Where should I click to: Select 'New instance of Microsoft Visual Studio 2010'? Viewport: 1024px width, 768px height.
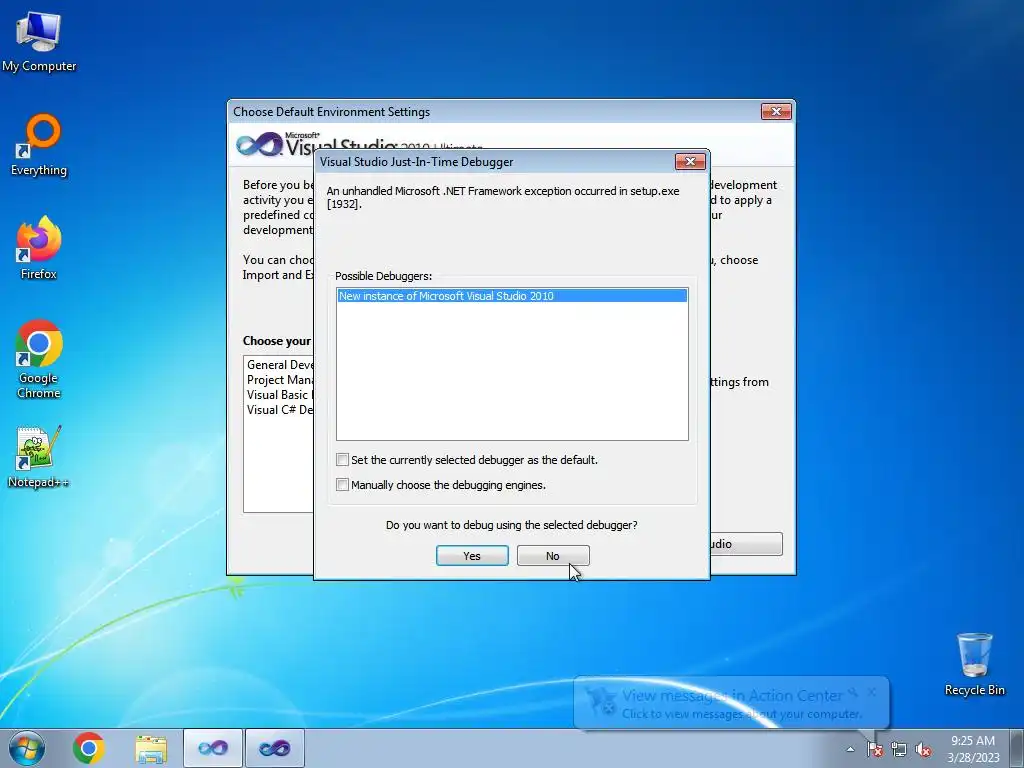tap(512, 296)
